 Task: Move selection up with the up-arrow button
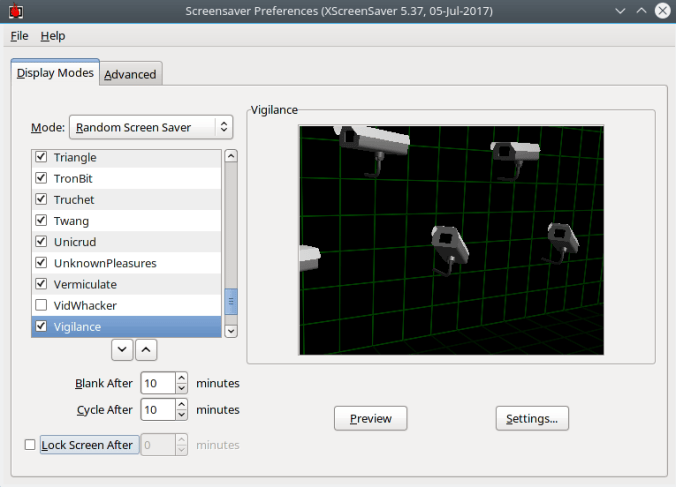(x=146, y=349)
